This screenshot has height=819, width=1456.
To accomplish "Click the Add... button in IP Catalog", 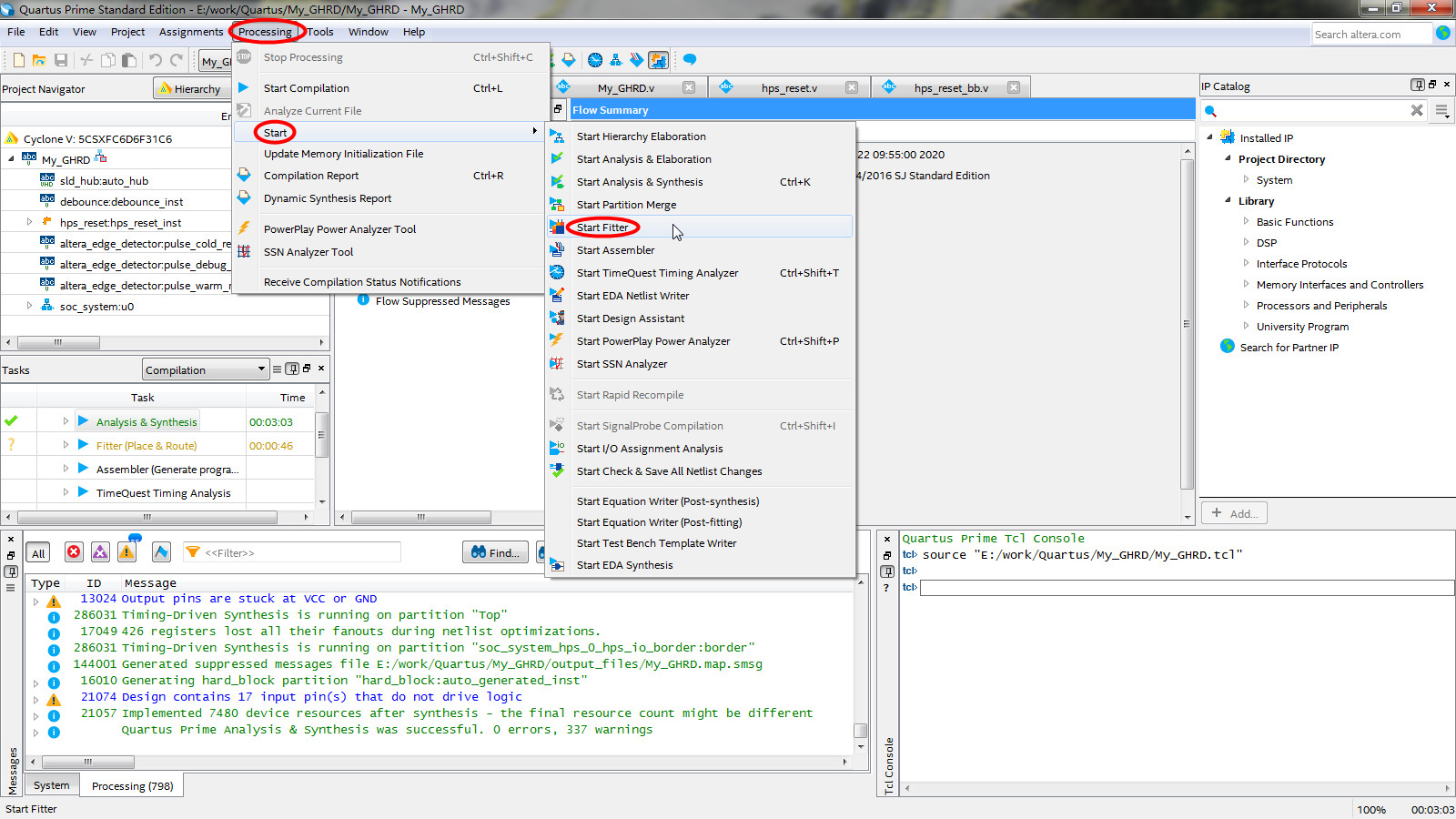I will (1234, 513).
